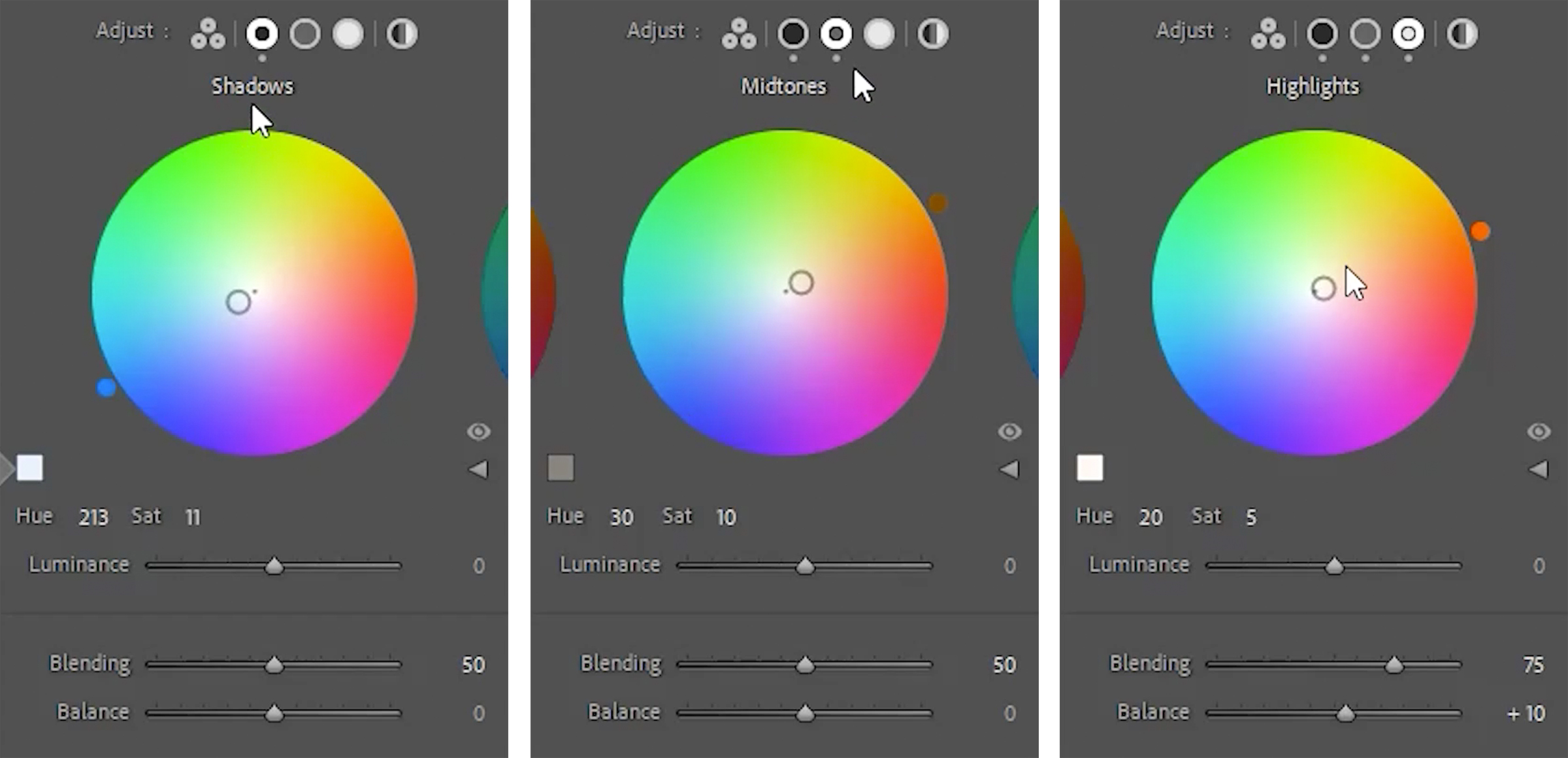Toggle visibility preview beside the Midtones wheel

[1009, 431]
